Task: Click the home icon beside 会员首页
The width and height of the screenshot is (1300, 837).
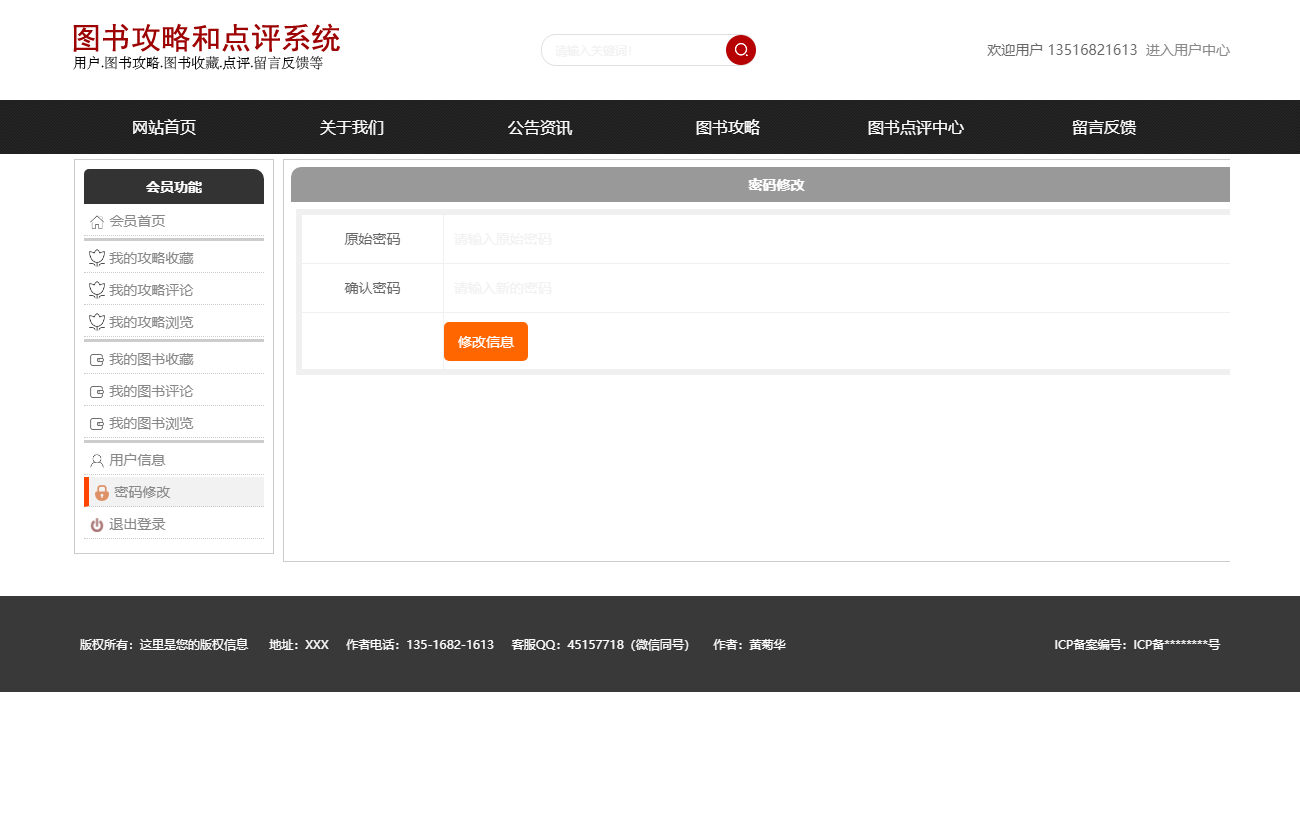Action: coord(97,222)
